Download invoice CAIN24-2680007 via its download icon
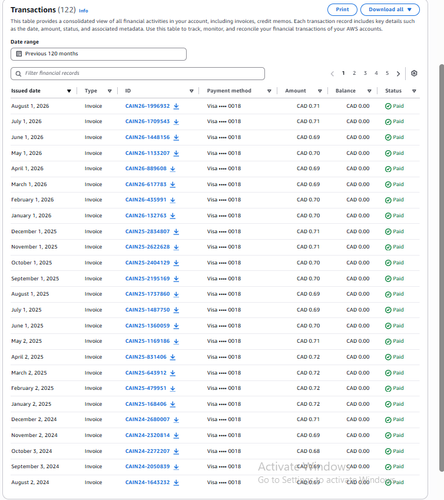The image size is (444, 500). tap(176, 420)
